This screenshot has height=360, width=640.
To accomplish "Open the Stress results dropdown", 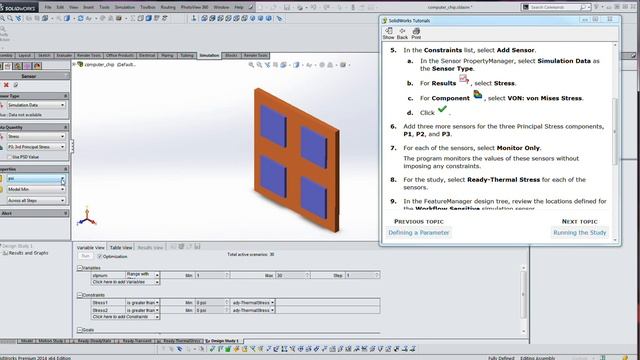I will tap(36, 136).
